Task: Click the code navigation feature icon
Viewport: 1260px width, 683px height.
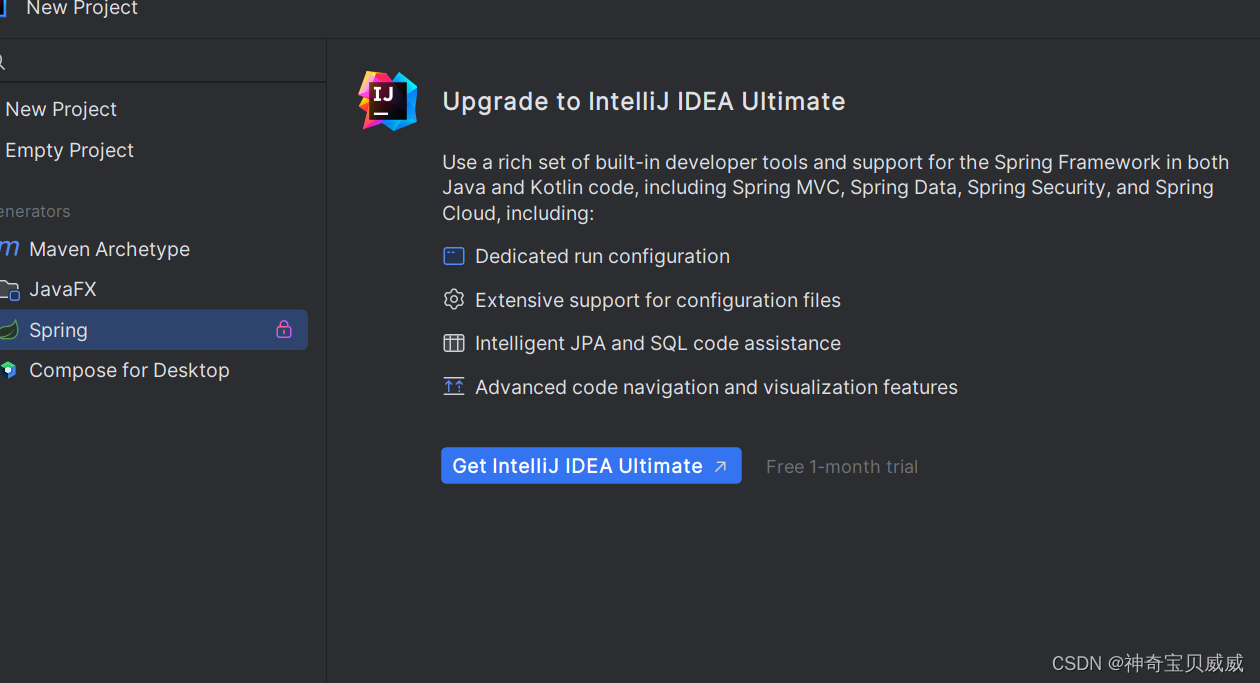Action: point(454,387)
